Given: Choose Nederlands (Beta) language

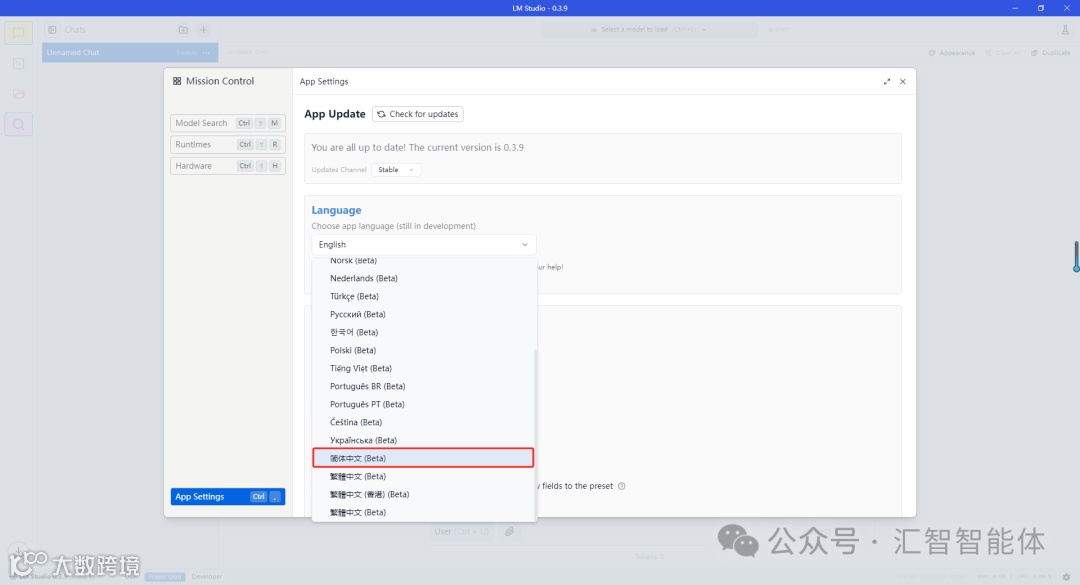Looking at the screenshot, I should (424, 278).
